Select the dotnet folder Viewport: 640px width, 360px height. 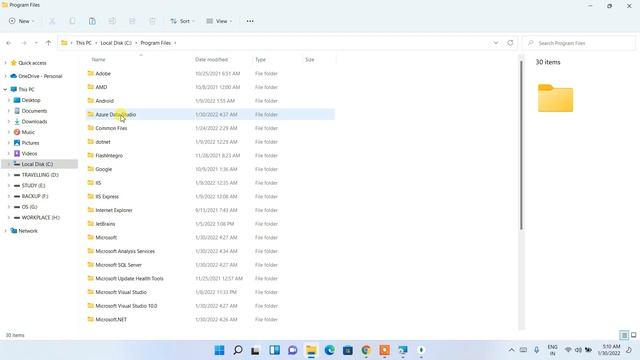coord(211,142)
